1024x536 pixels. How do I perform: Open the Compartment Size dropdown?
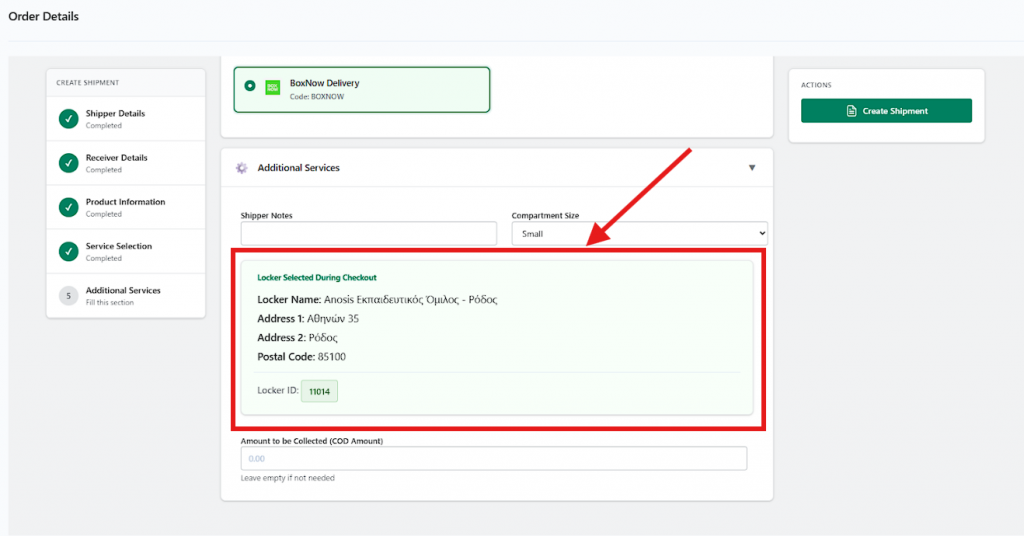639,233
